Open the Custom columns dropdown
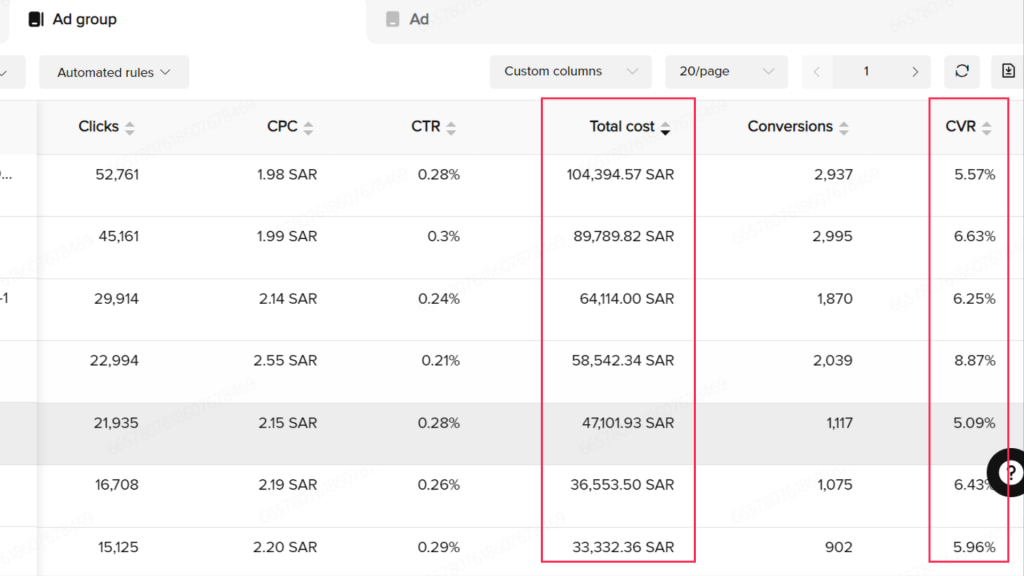This screenshot has height=576, width=1024. (x=570, y=71)
